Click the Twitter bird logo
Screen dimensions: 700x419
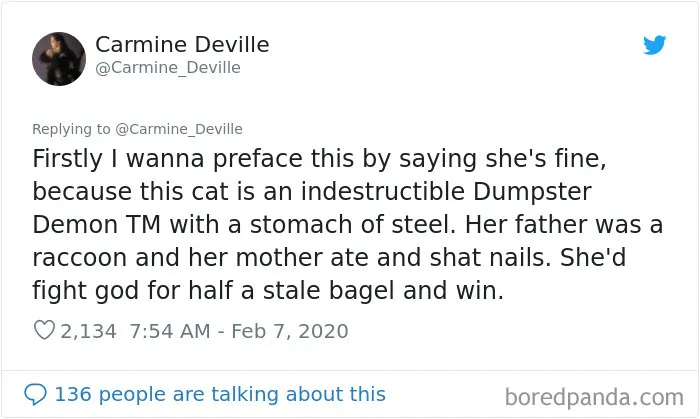[x=654, y=45]
